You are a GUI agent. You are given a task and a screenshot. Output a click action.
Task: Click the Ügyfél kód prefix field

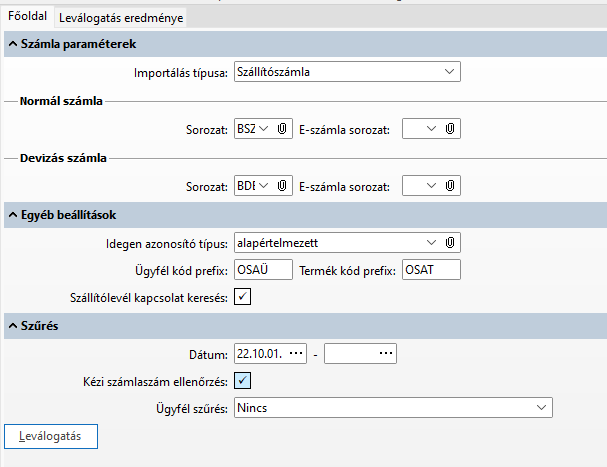pyautogui.click(x=262, y=269)
